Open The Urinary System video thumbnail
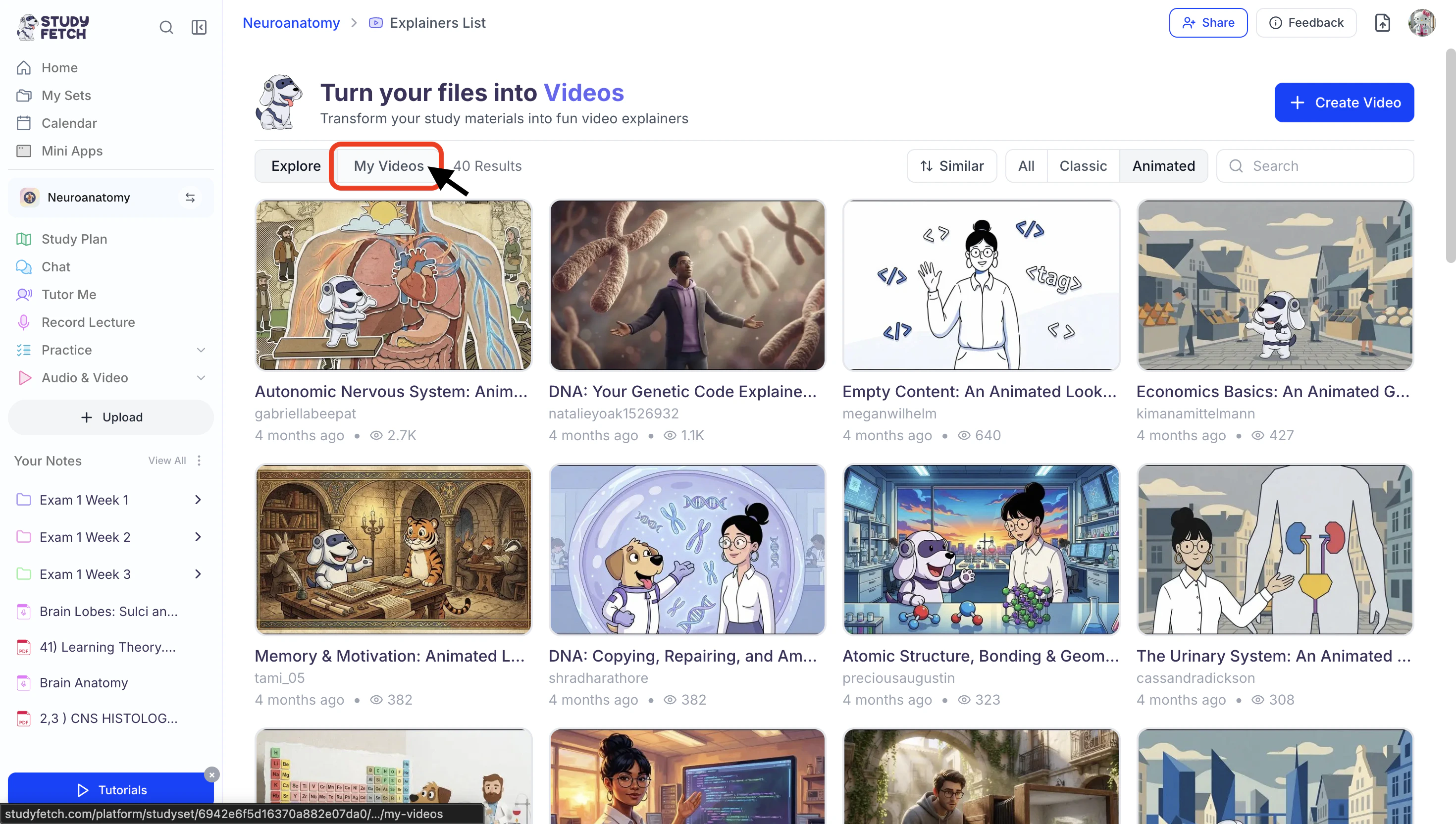The width and height of the screenshot is (1456, 824). click(x=1275, y=550)
